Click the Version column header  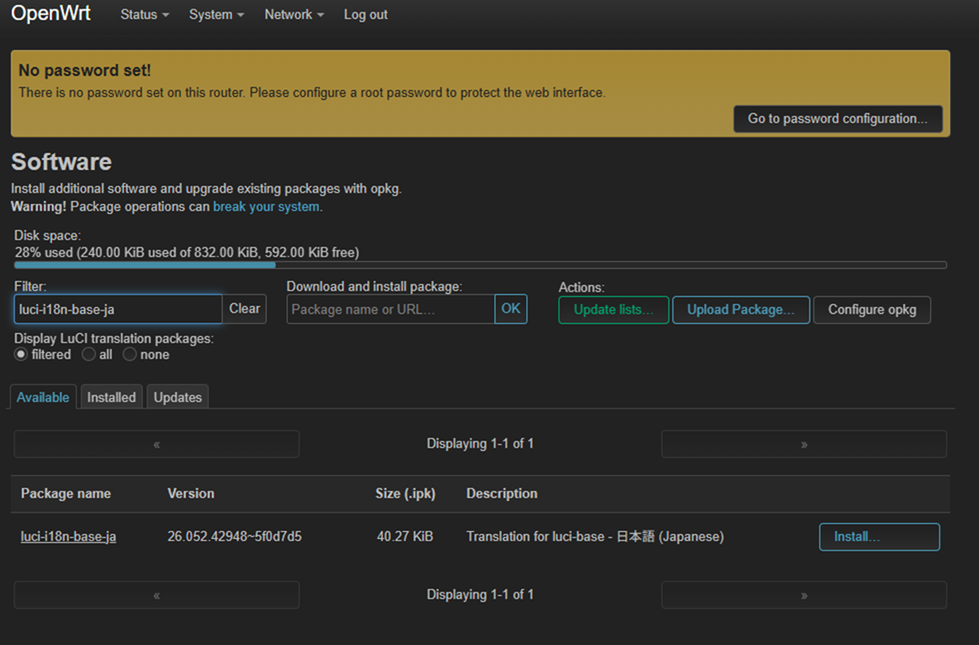pos(190,493)
